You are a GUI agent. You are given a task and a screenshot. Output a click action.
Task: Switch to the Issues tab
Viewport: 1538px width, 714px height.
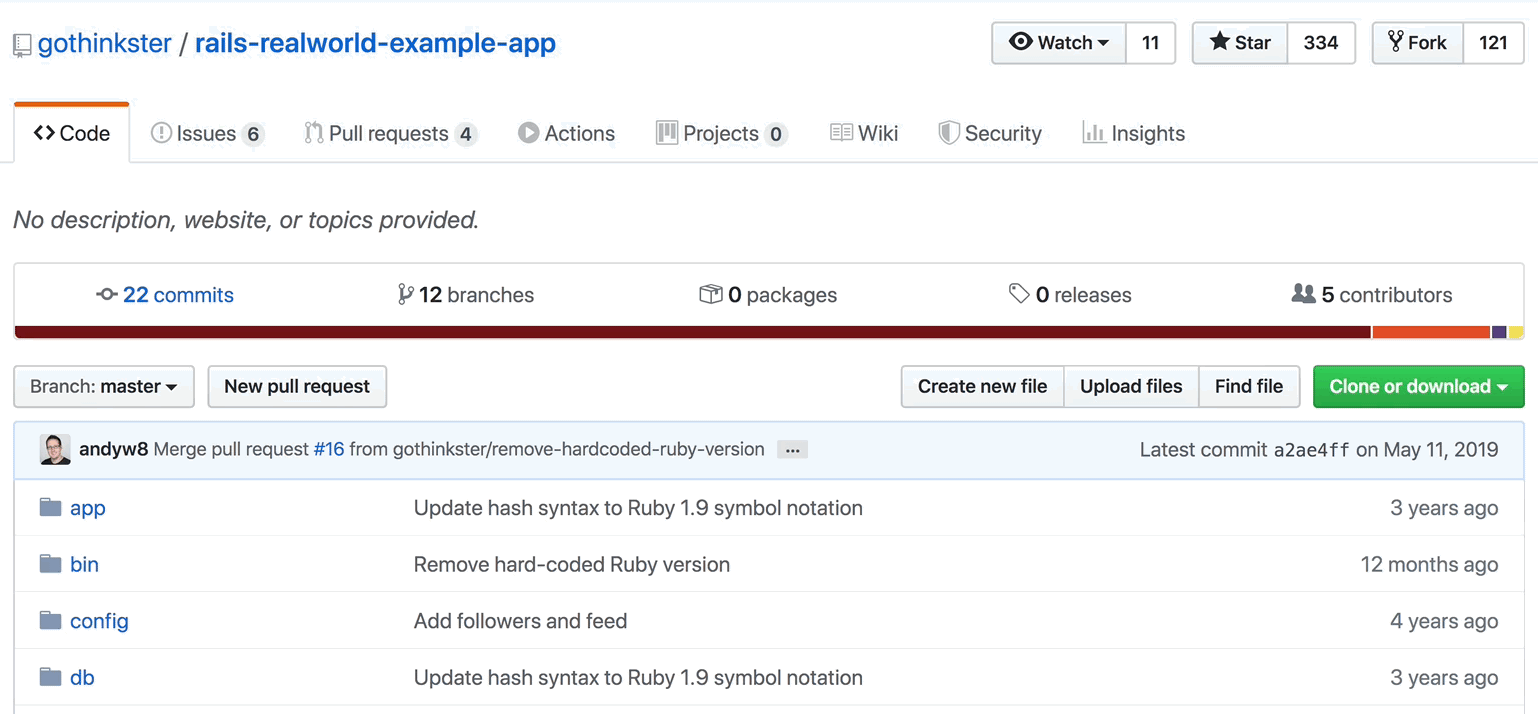point(206,133)
